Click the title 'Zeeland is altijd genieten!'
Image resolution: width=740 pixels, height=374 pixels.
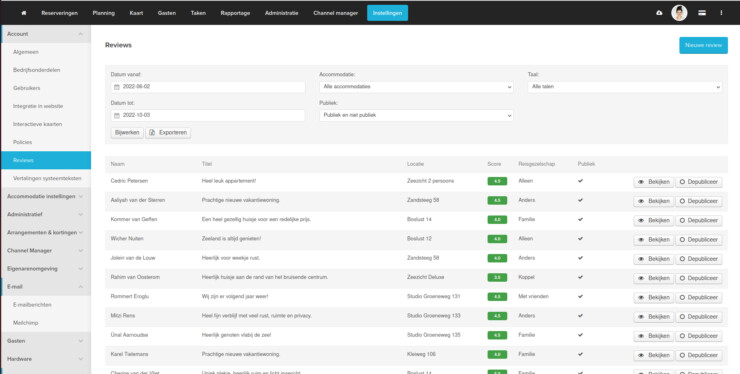pos(231,239)
